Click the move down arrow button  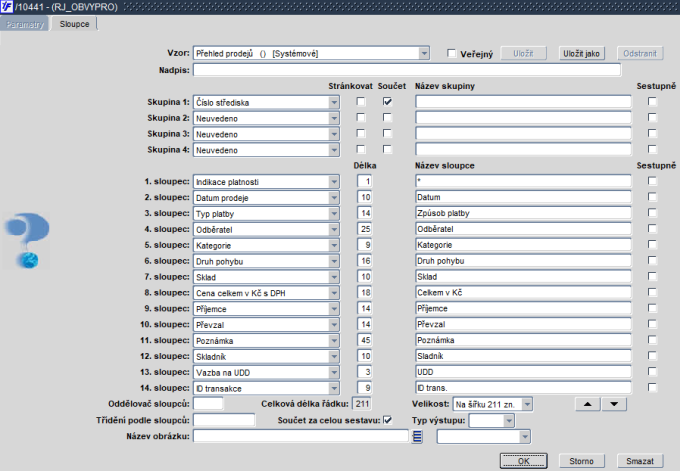614,404
